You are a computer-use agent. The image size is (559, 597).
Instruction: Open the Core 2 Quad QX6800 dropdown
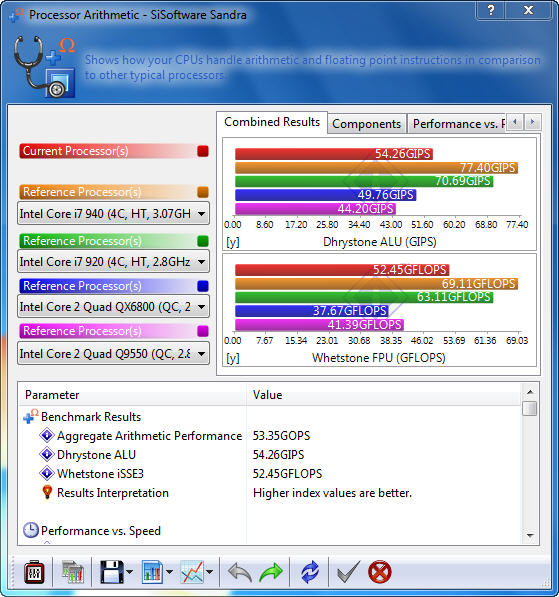[x=113, y=306]
